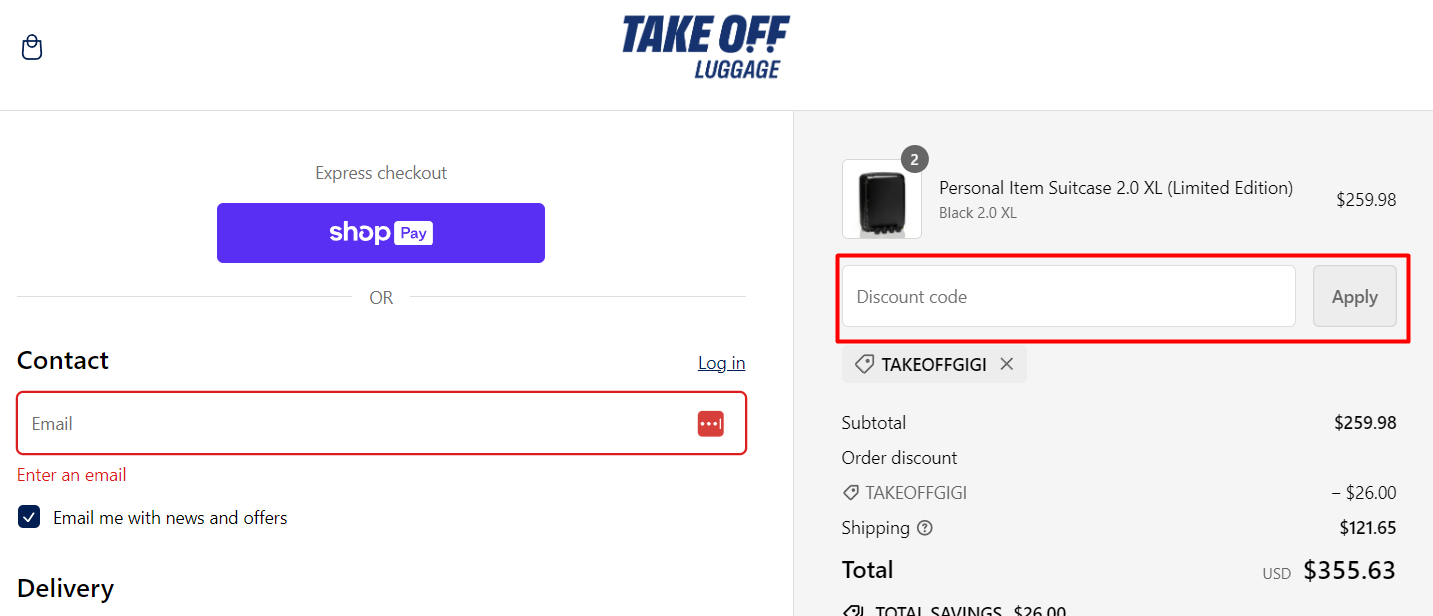Click the question mark icon next to Shipping
1433x616 pixels.
(x=924, y=528)
